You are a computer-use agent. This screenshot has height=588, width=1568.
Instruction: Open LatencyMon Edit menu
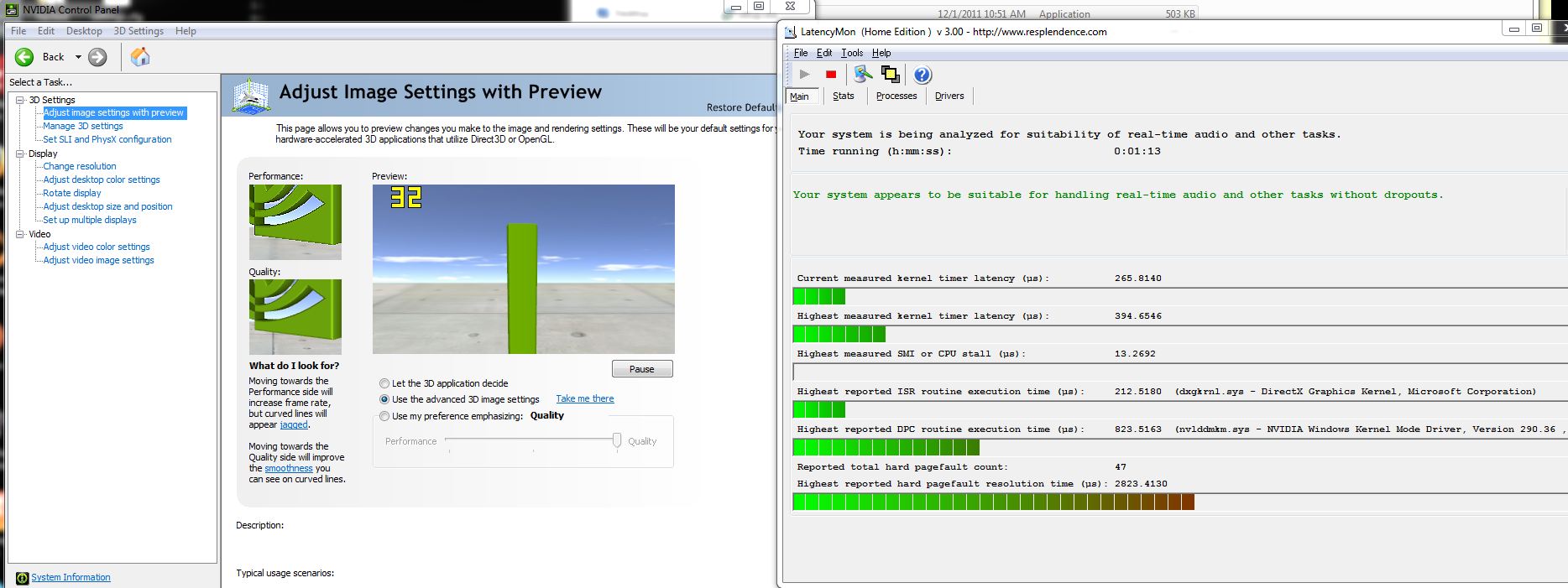tap(824, 53)
